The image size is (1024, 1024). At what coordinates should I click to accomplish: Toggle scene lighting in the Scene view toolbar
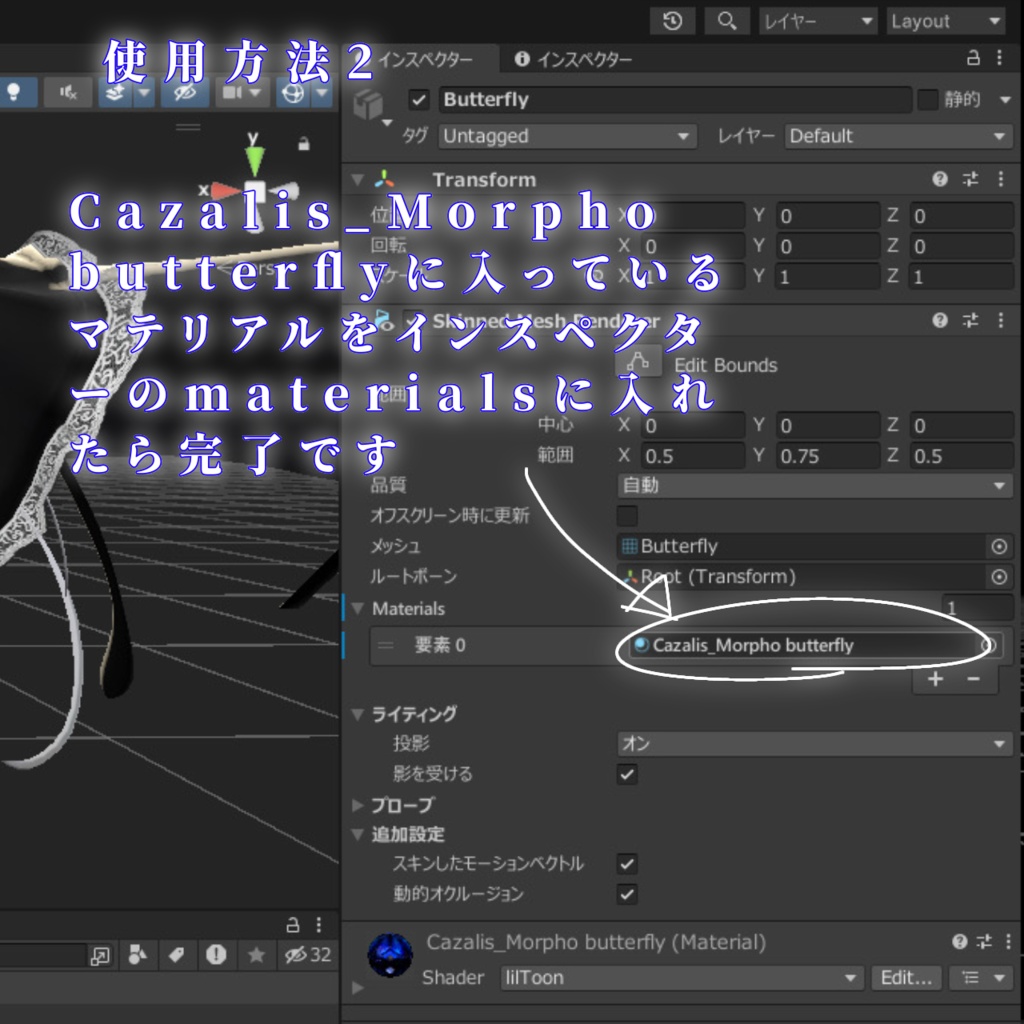(15, 92)
